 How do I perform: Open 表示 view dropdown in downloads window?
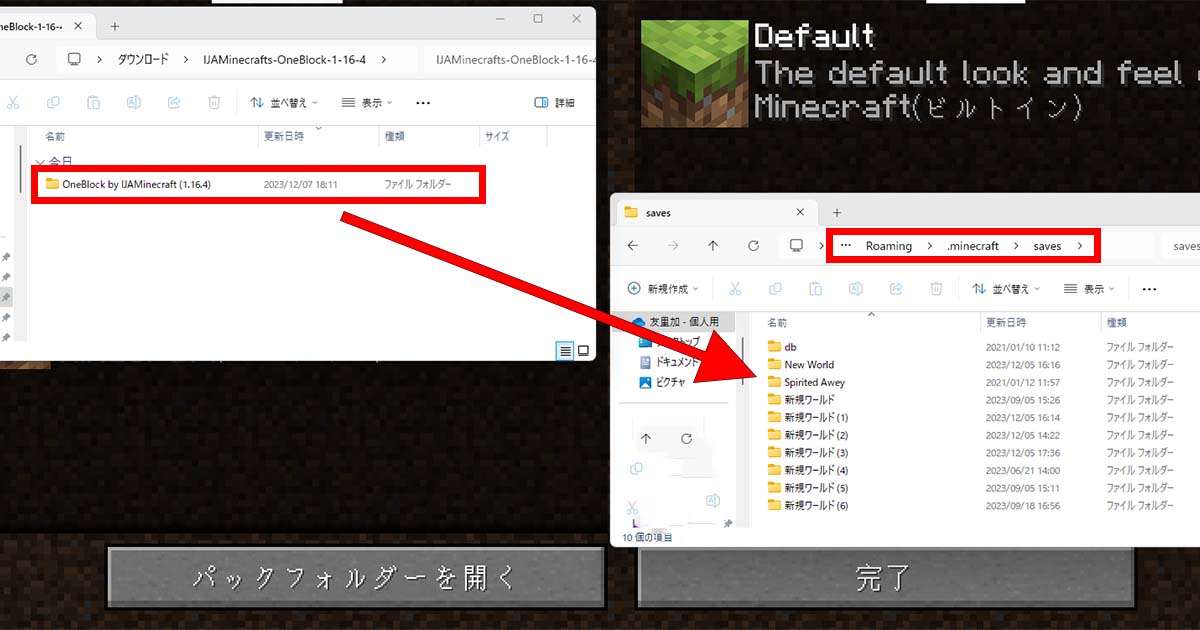[367, 102]
